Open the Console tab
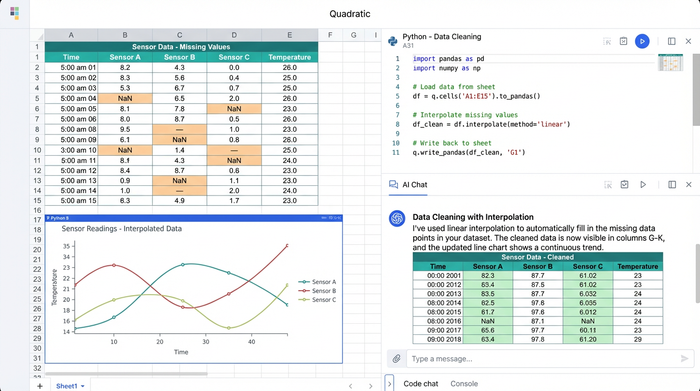The width and height of the screenshot is (700, 391). click(464, 383)
